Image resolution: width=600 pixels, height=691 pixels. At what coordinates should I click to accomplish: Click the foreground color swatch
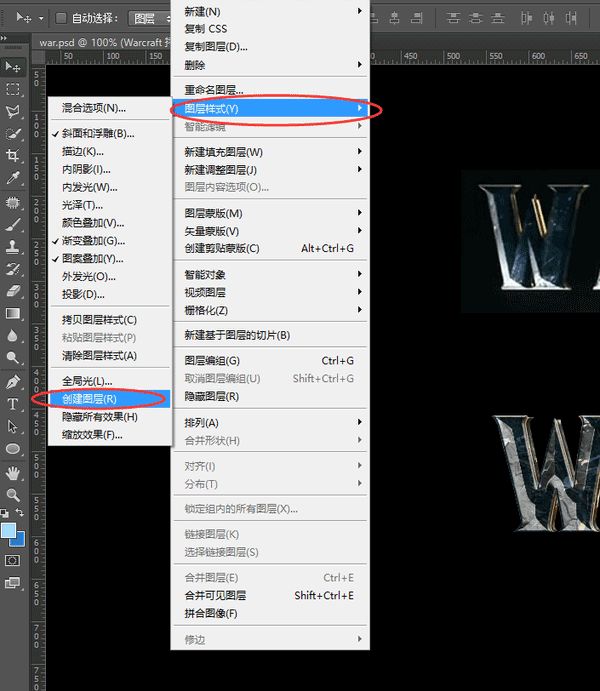(x=8, y=530)
